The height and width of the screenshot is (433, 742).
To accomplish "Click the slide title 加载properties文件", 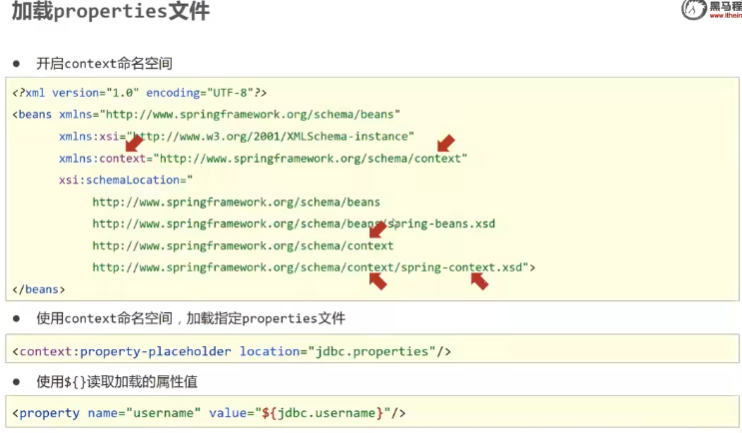I will coord(110,13).
